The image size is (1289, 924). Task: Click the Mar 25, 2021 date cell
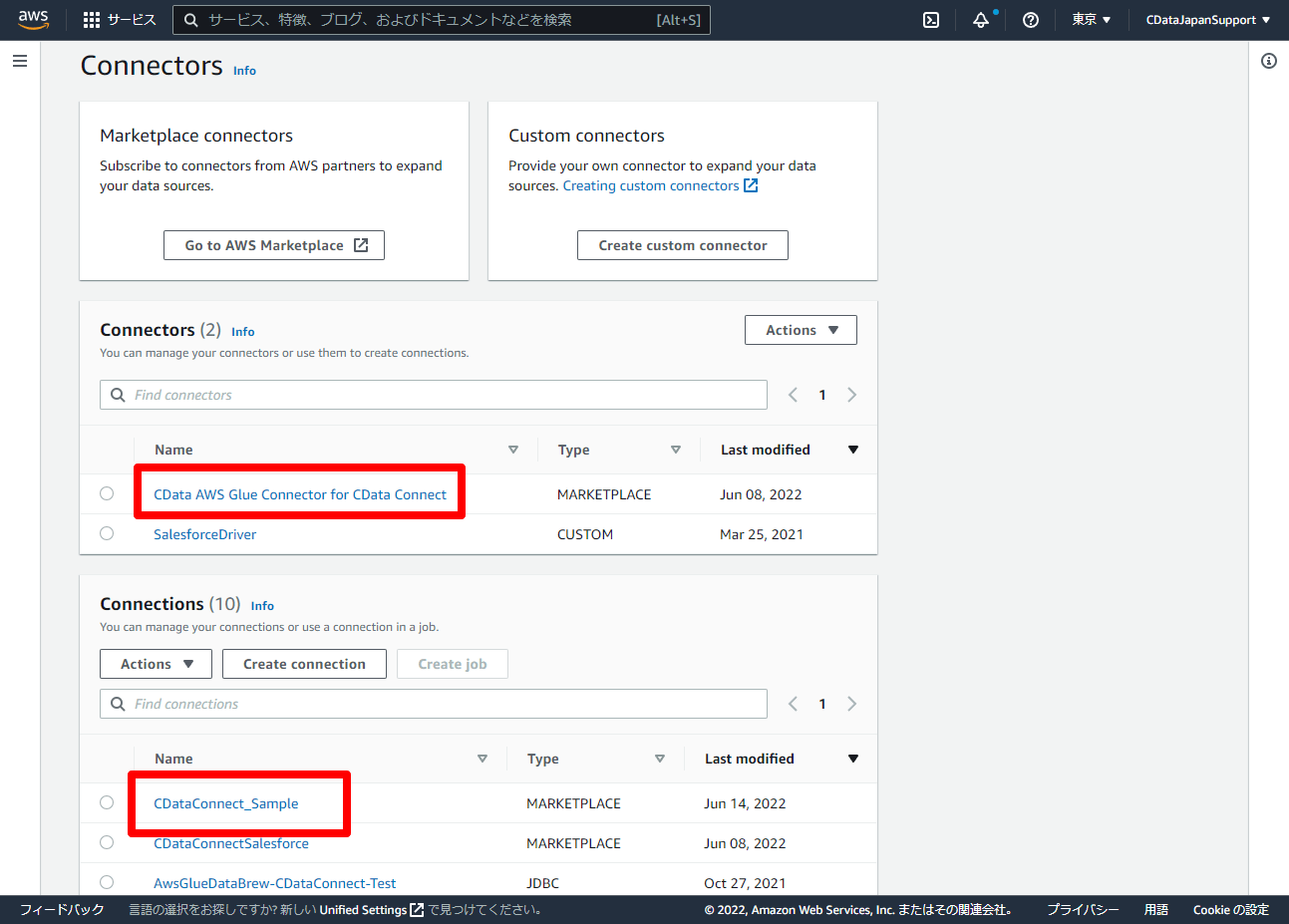(762, 534)
